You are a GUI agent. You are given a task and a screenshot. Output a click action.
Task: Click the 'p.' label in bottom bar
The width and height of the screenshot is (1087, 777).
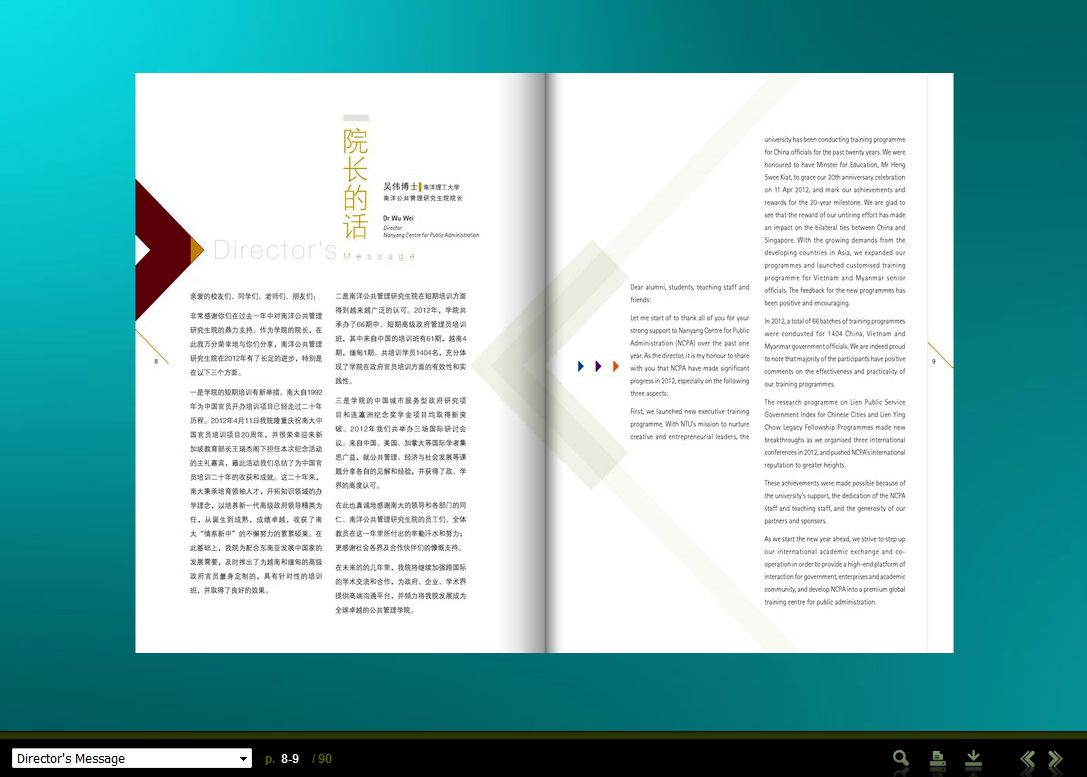(270, 760)
